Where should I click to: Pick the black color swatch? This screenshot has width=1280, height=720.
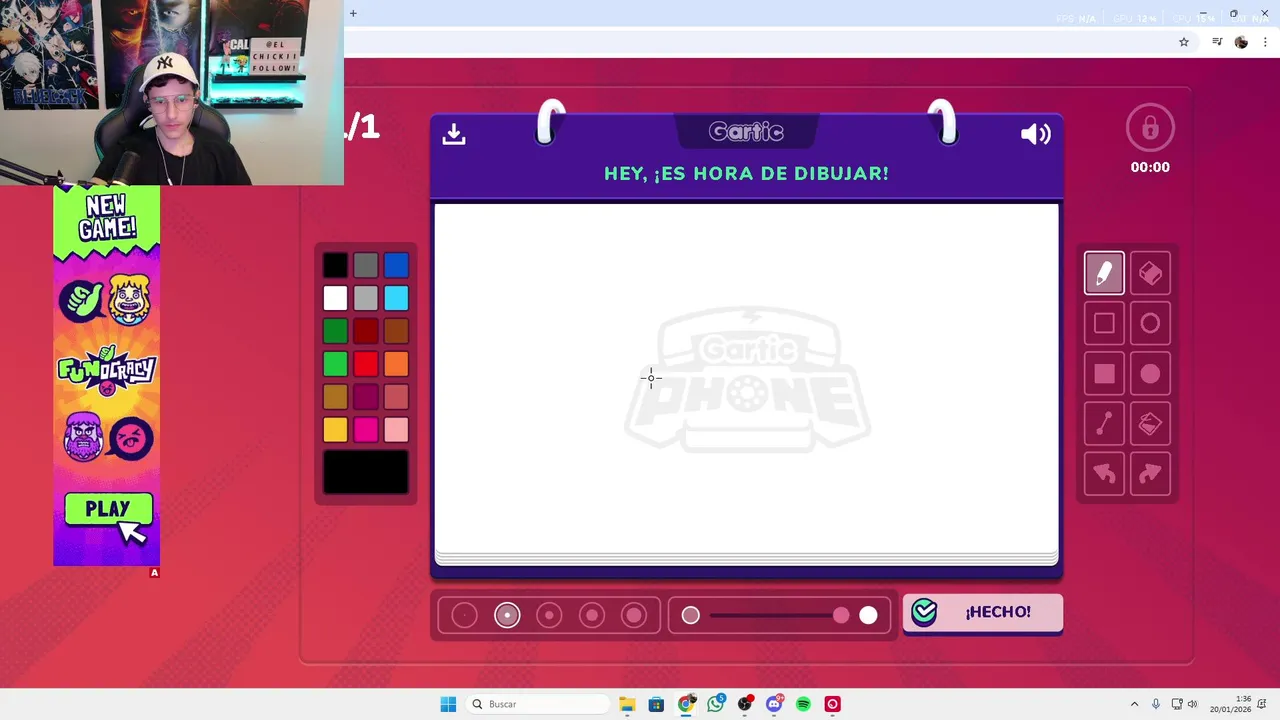click(335, 265)
